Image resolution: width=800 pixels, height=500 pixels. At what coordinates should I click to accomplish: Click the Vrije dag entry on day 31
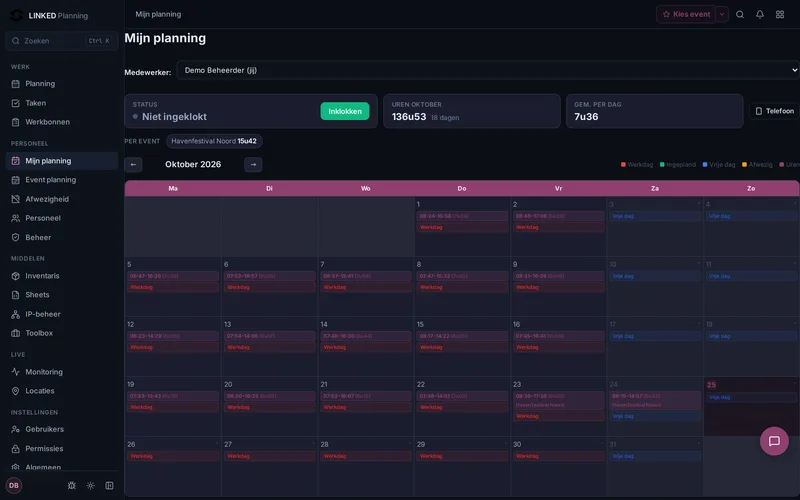click(655, 456)
